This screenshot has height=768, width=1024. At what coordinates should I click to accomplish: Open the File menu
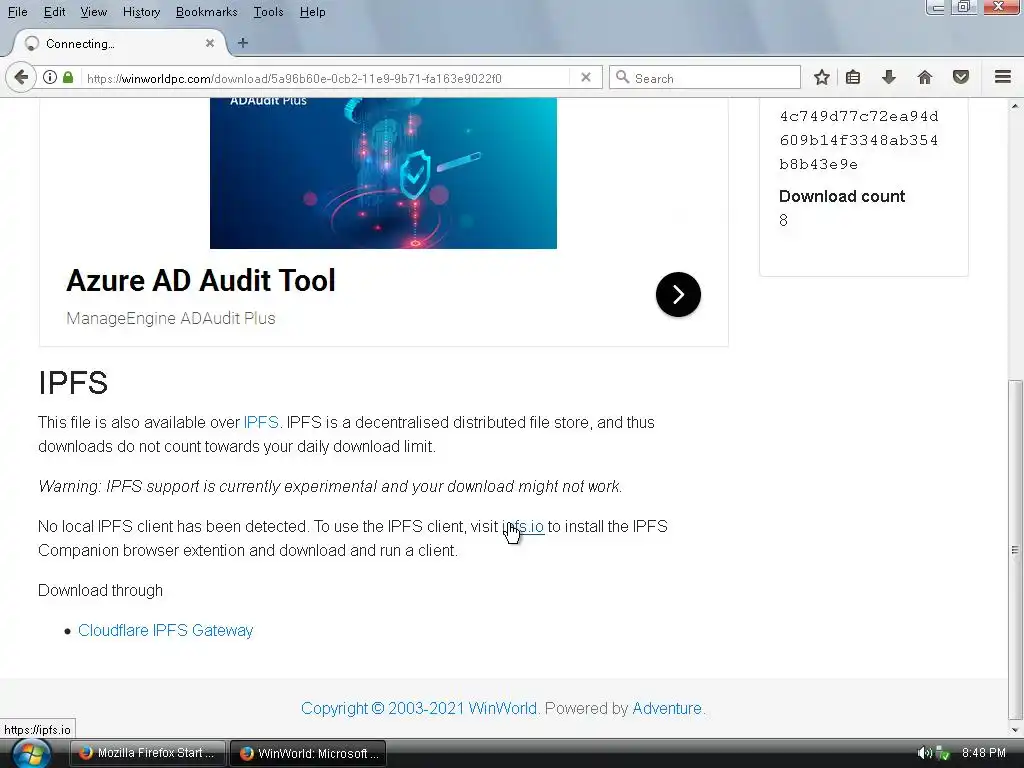[x=18, y=12]
